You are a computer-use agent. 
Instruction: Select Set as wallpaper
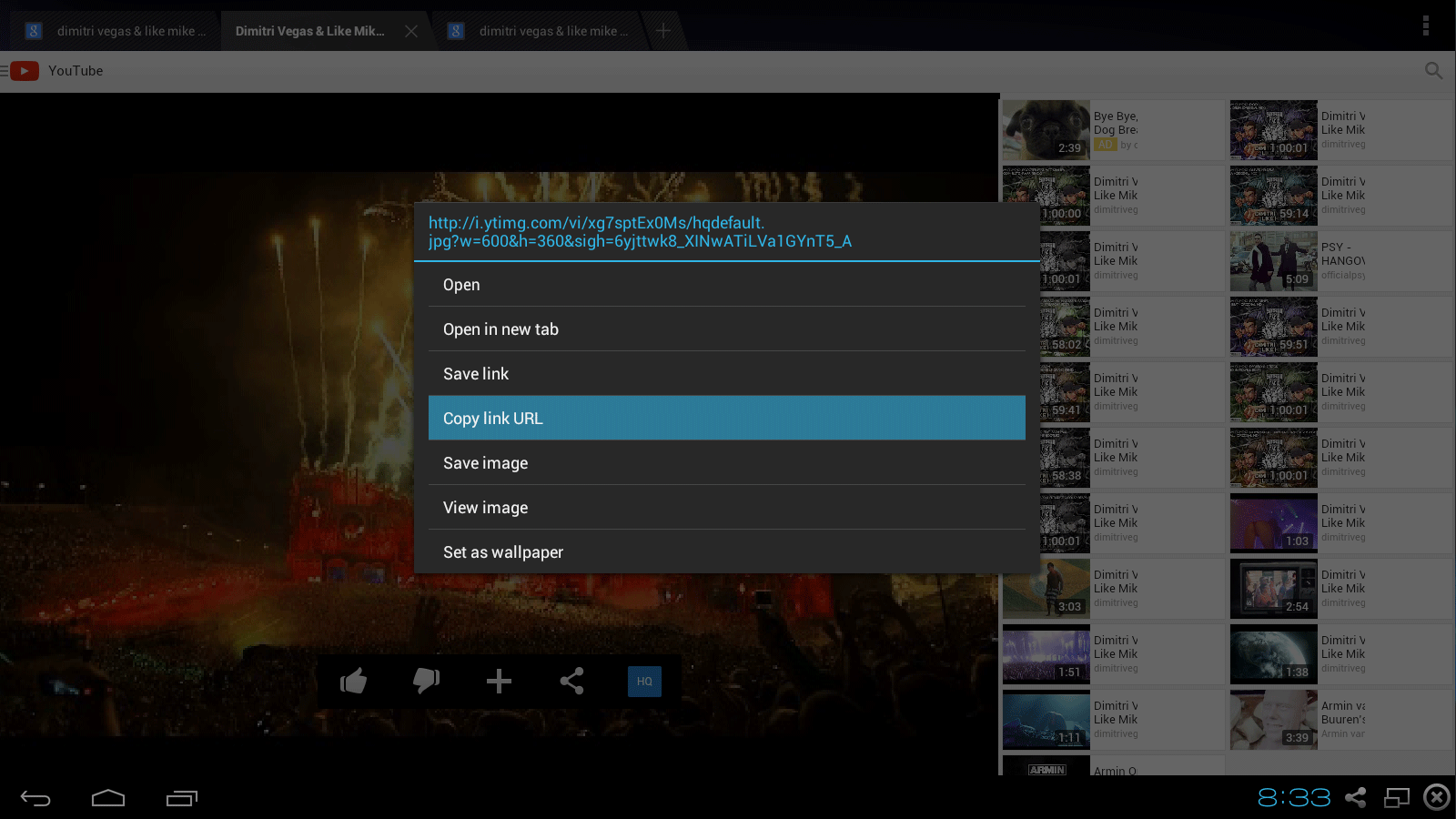click(726, 552)
